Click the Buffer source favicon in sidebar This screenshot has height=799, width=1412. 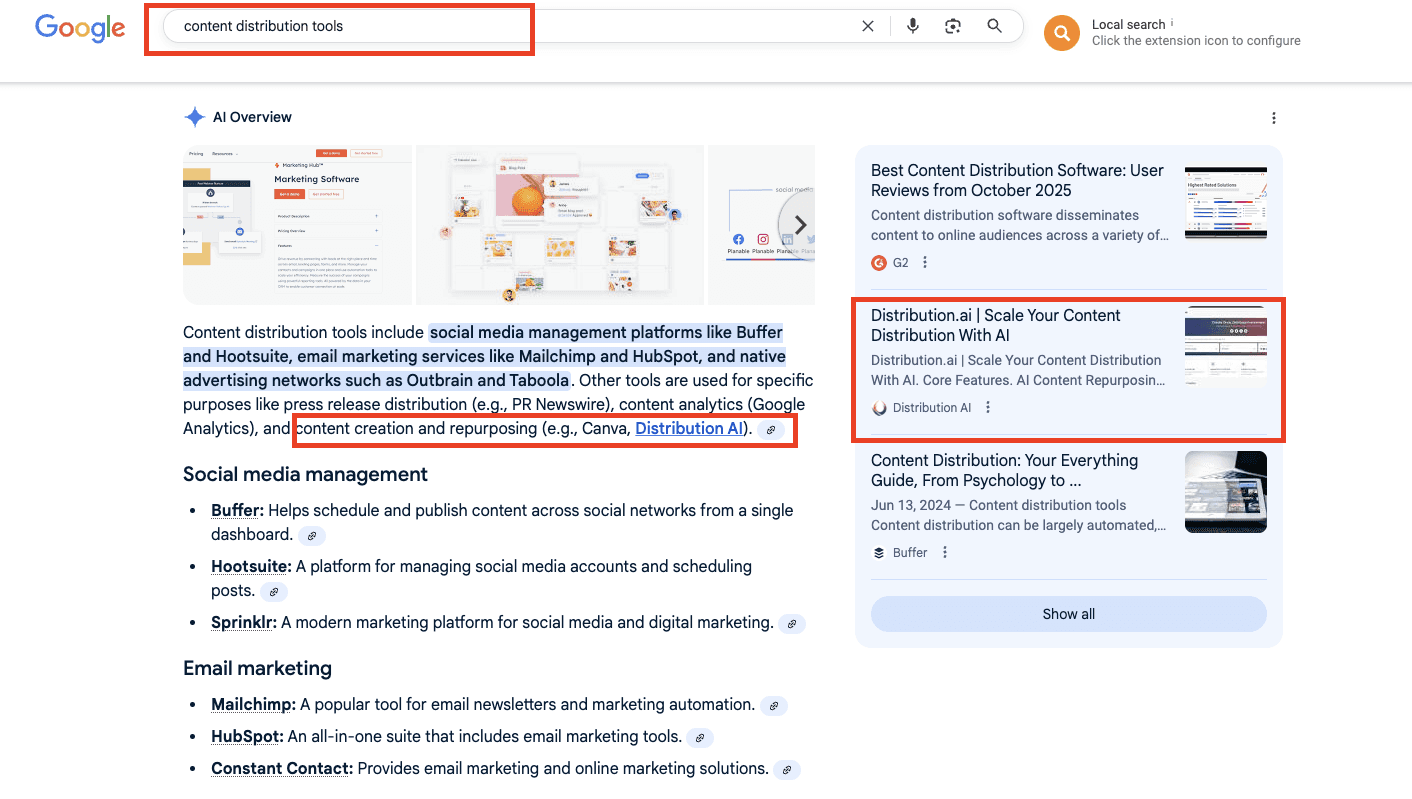point(879,553)
